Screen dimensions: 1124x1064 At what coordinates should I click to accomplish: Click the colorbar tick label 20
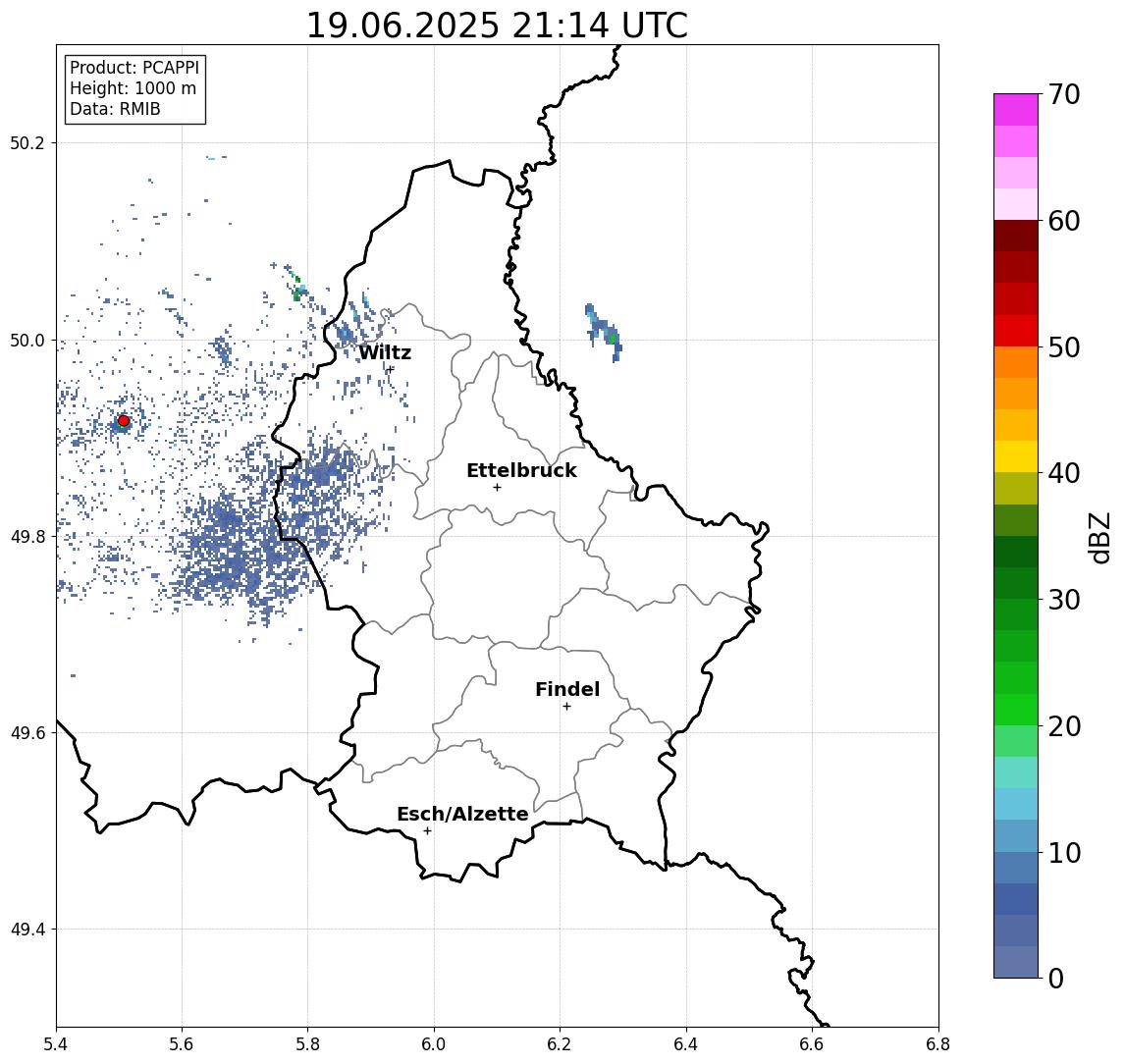1064,726
